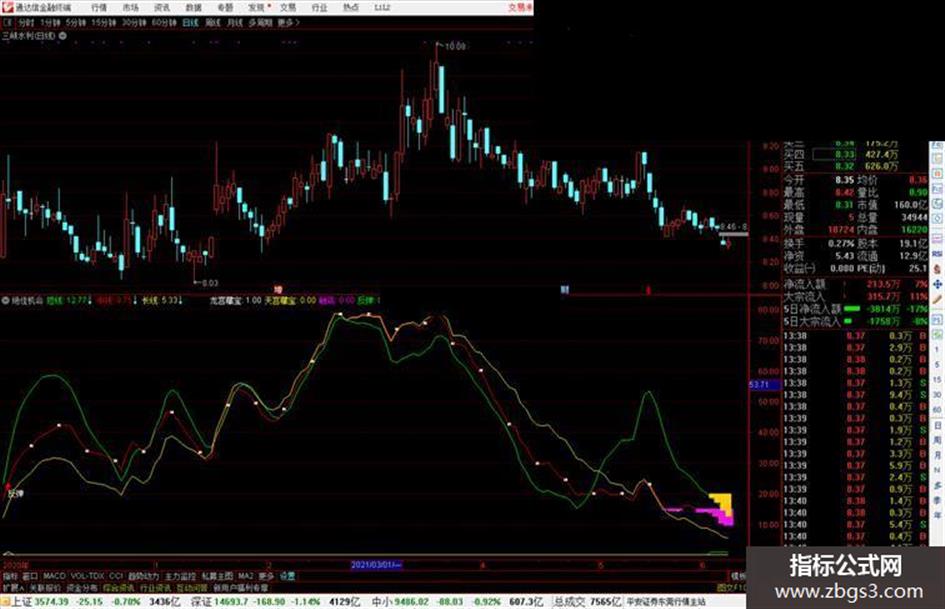Select the 月线 monthly chart tab

coord(234,22)
